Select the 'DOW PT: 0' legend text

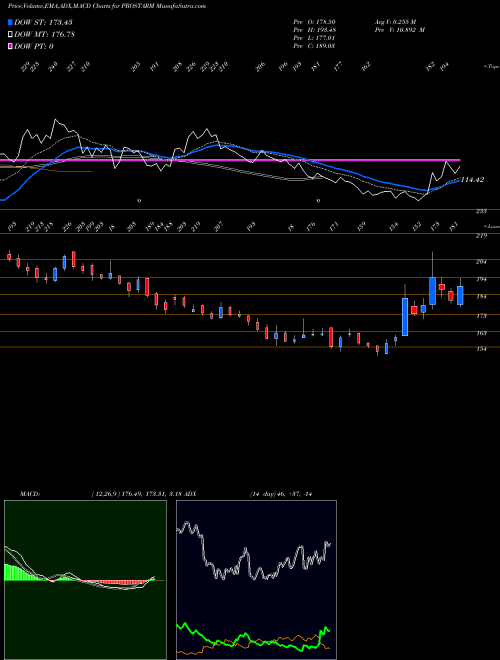tap(34, 46)
